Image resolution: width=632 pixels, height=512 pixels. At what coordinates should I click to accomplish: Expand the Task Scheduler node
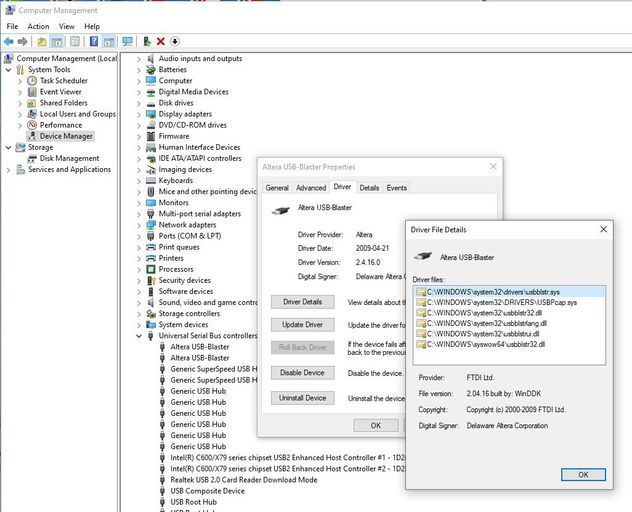[20, 81]
